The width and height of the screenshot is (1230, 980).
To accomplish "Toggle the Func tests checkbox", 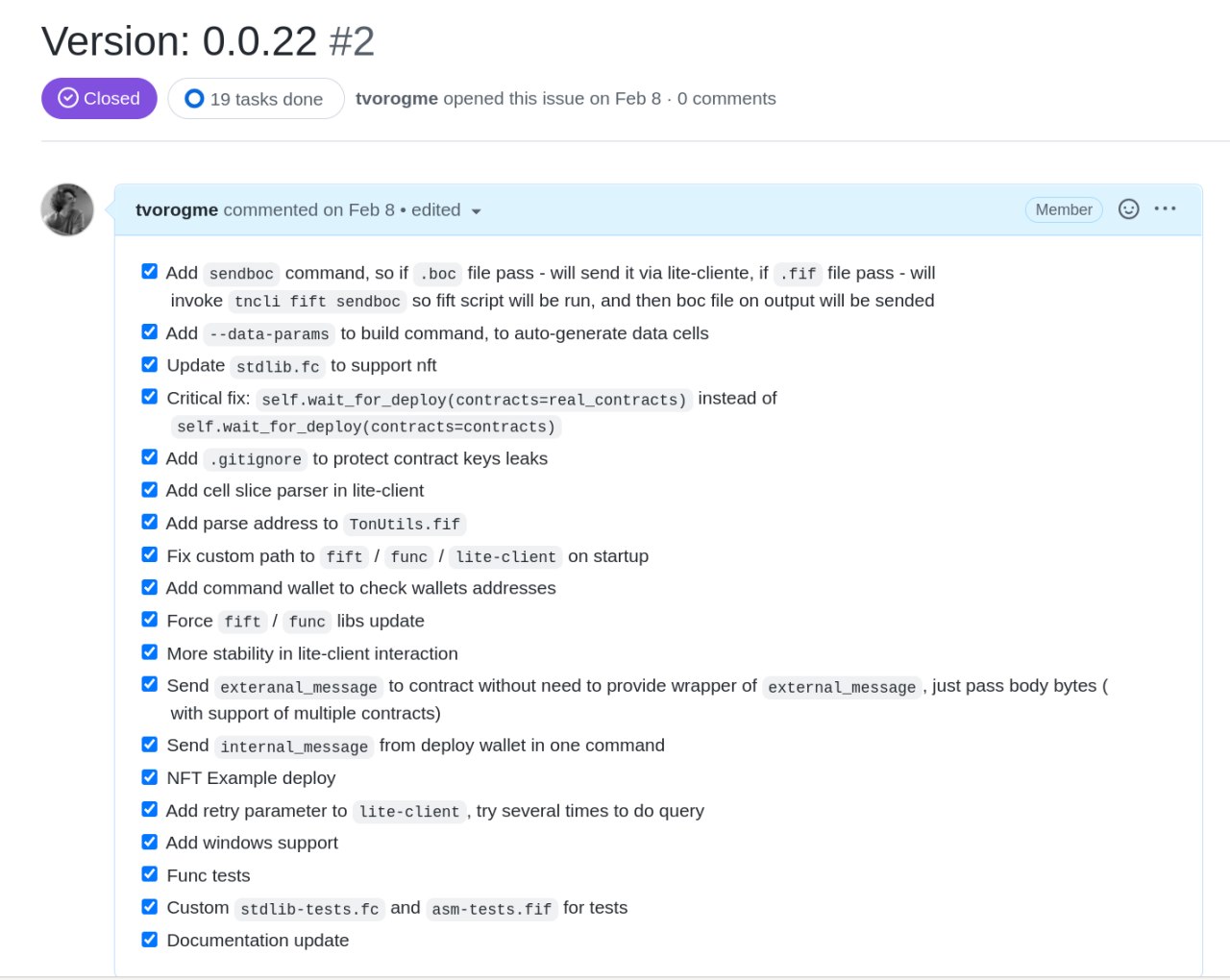I will 150,873.
